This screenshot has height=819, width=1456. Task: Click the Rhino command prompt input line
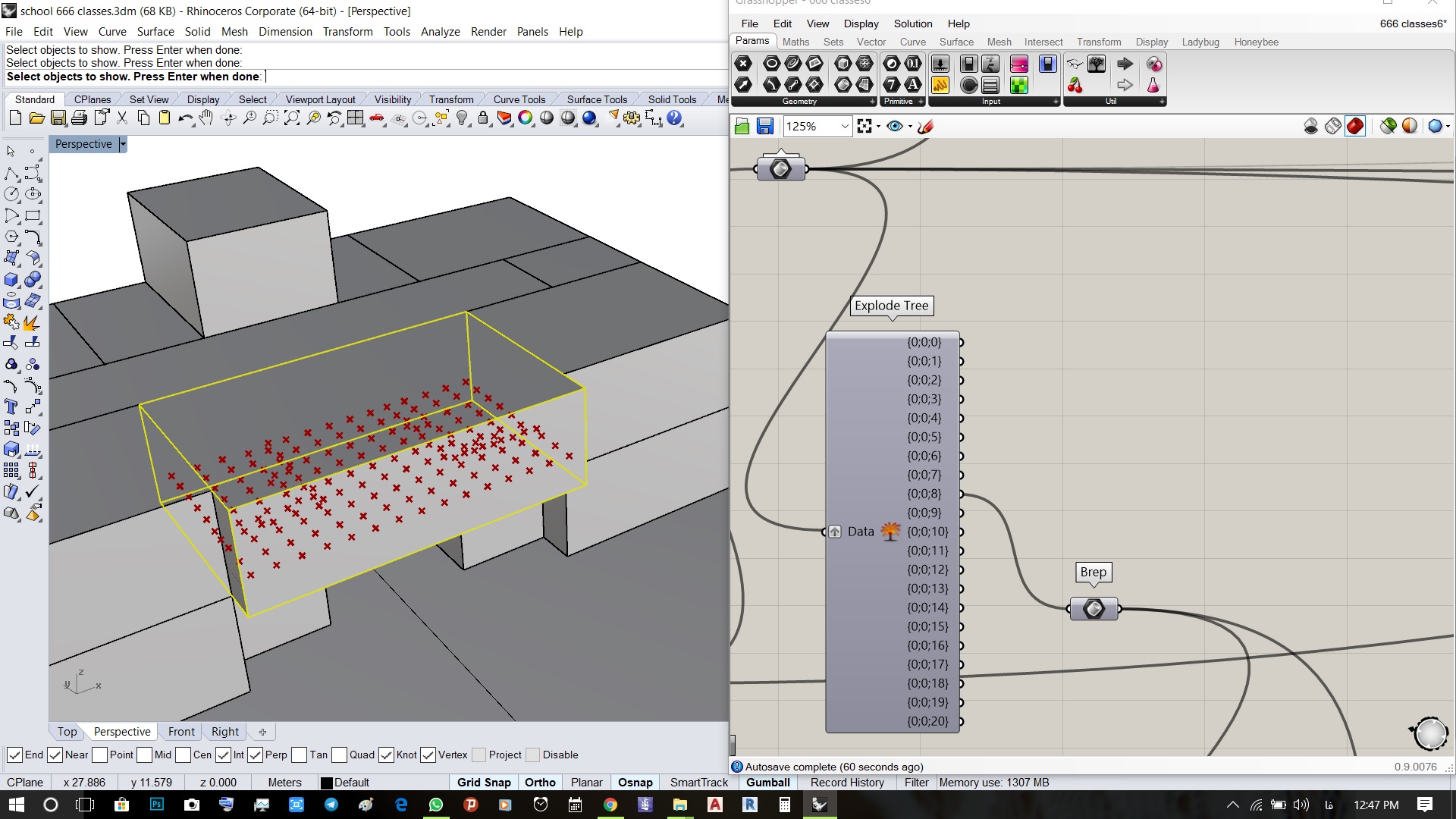pyautogui.click(x=366, y=77)
